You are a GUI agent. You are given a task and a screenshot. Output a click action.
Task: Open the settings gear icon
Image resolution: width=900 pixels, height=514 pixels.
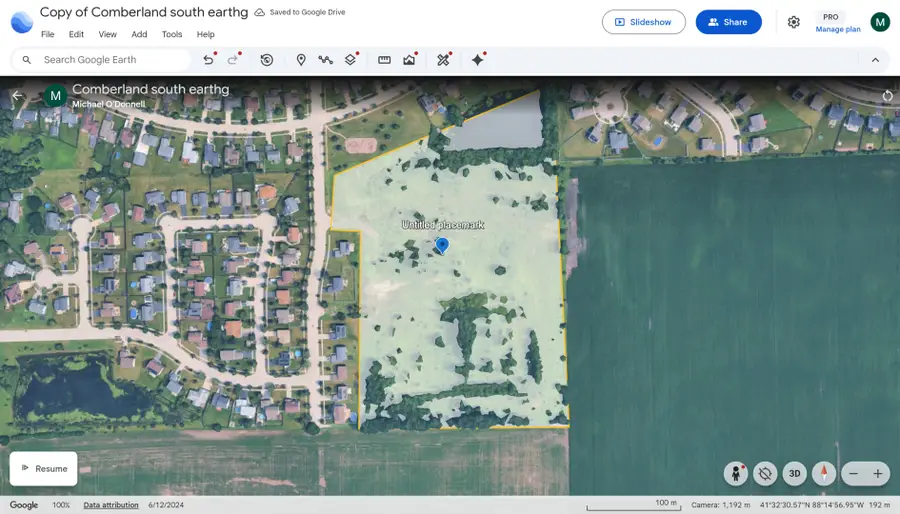pyautogui.click(x=793, y=22)
